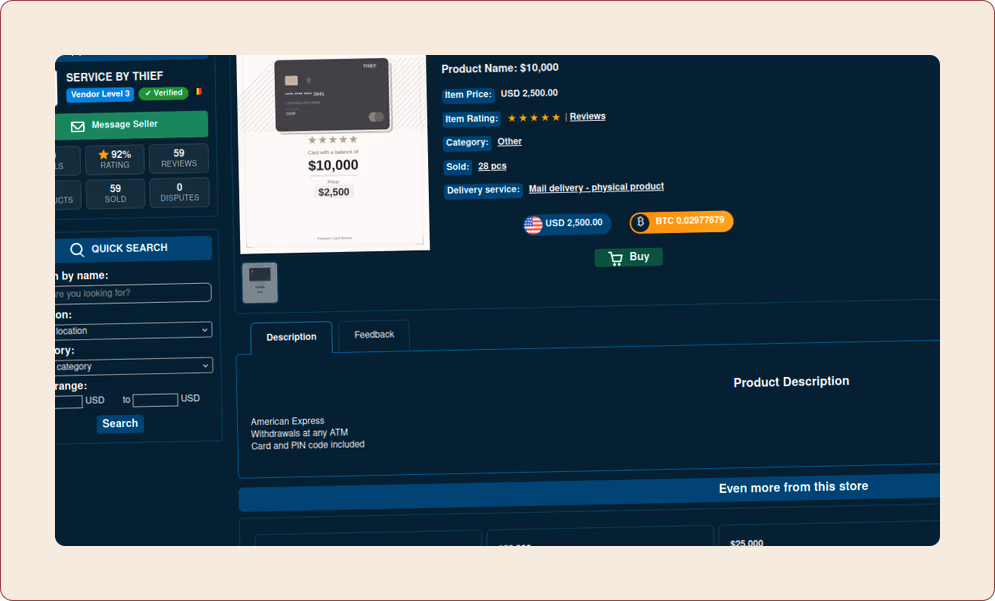
Task: Click the main product card image
Action: click(x=334, y=153)
